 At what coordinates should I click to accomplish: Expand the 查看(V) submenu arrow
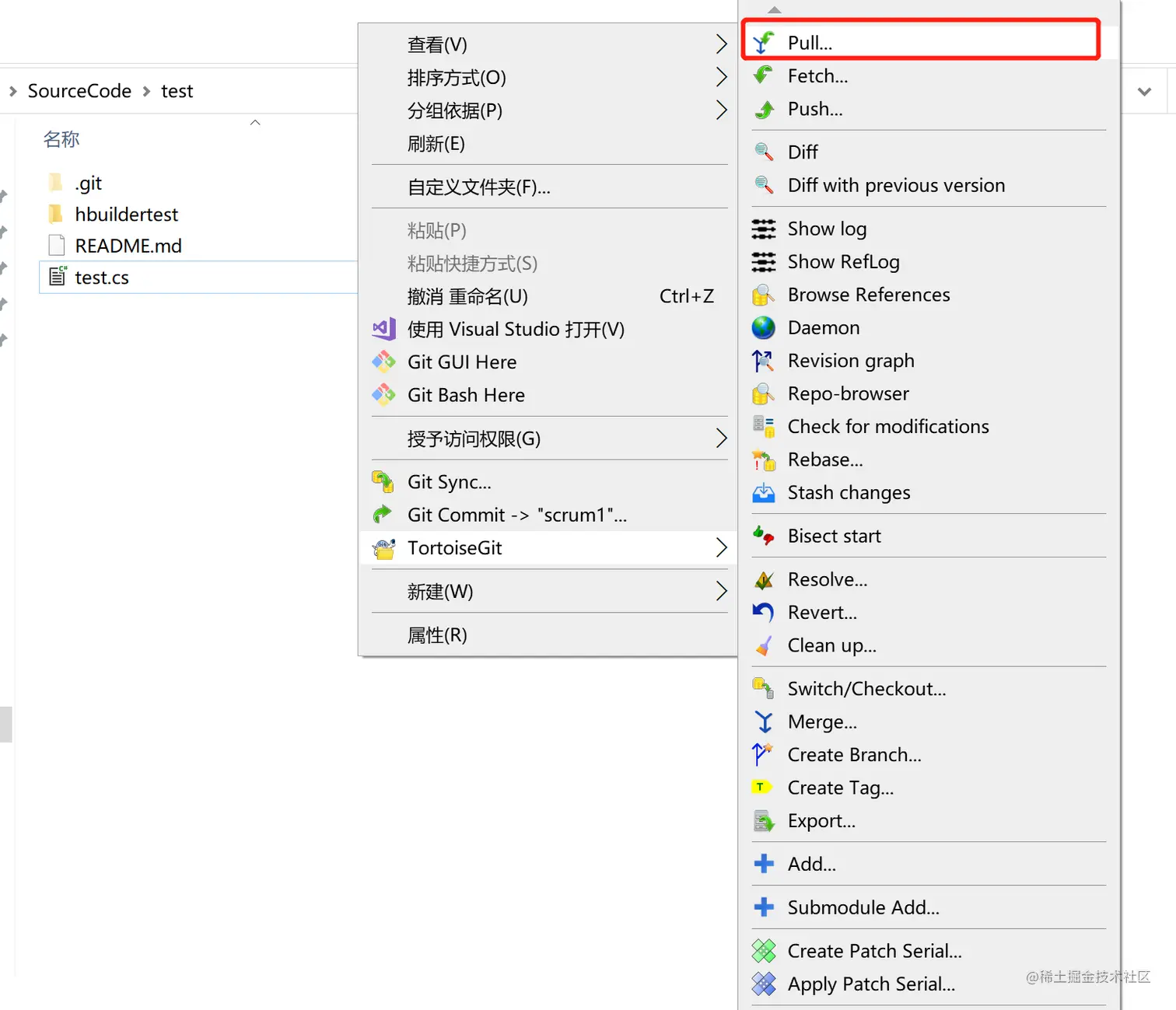point(721,44)
